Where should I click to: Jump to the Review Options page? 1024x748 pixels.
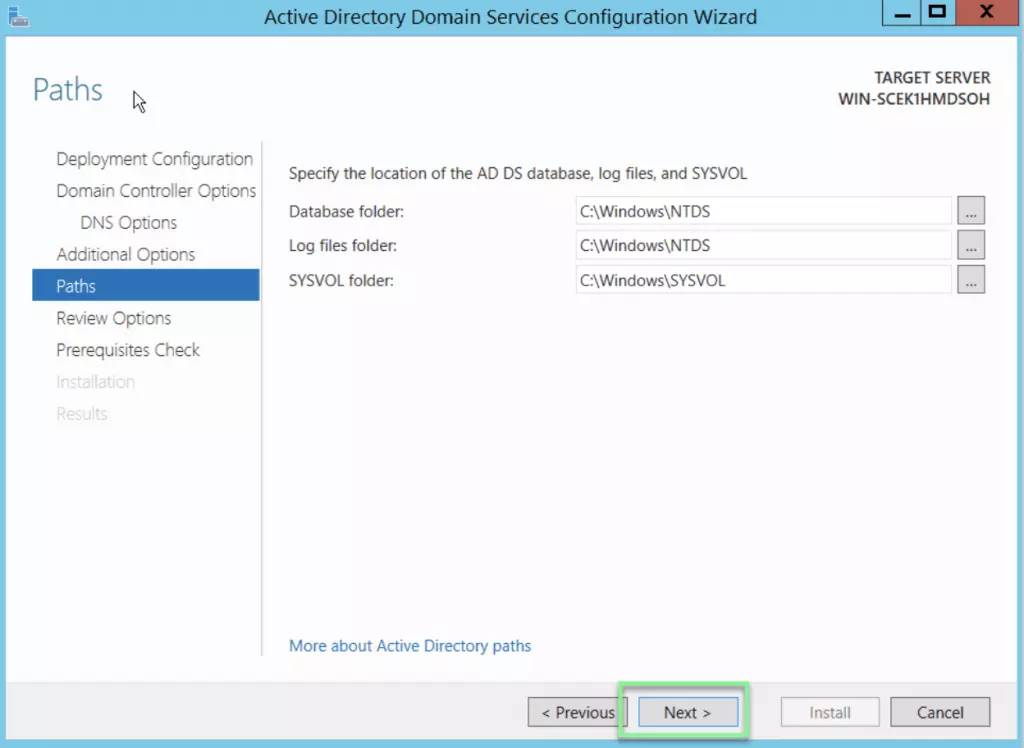(114, 318)
